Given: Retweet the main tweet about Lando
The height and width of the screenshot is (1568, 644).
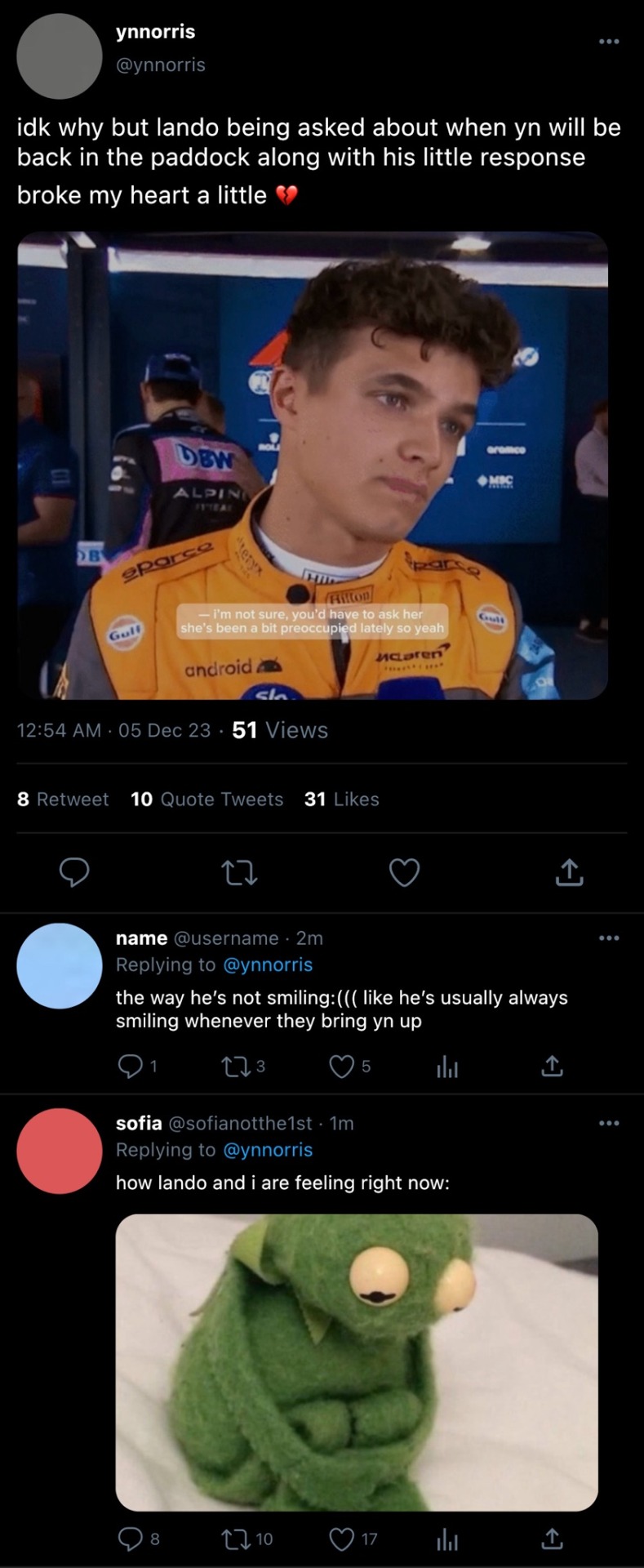Looking at the screenshot, I should [240, 873].
